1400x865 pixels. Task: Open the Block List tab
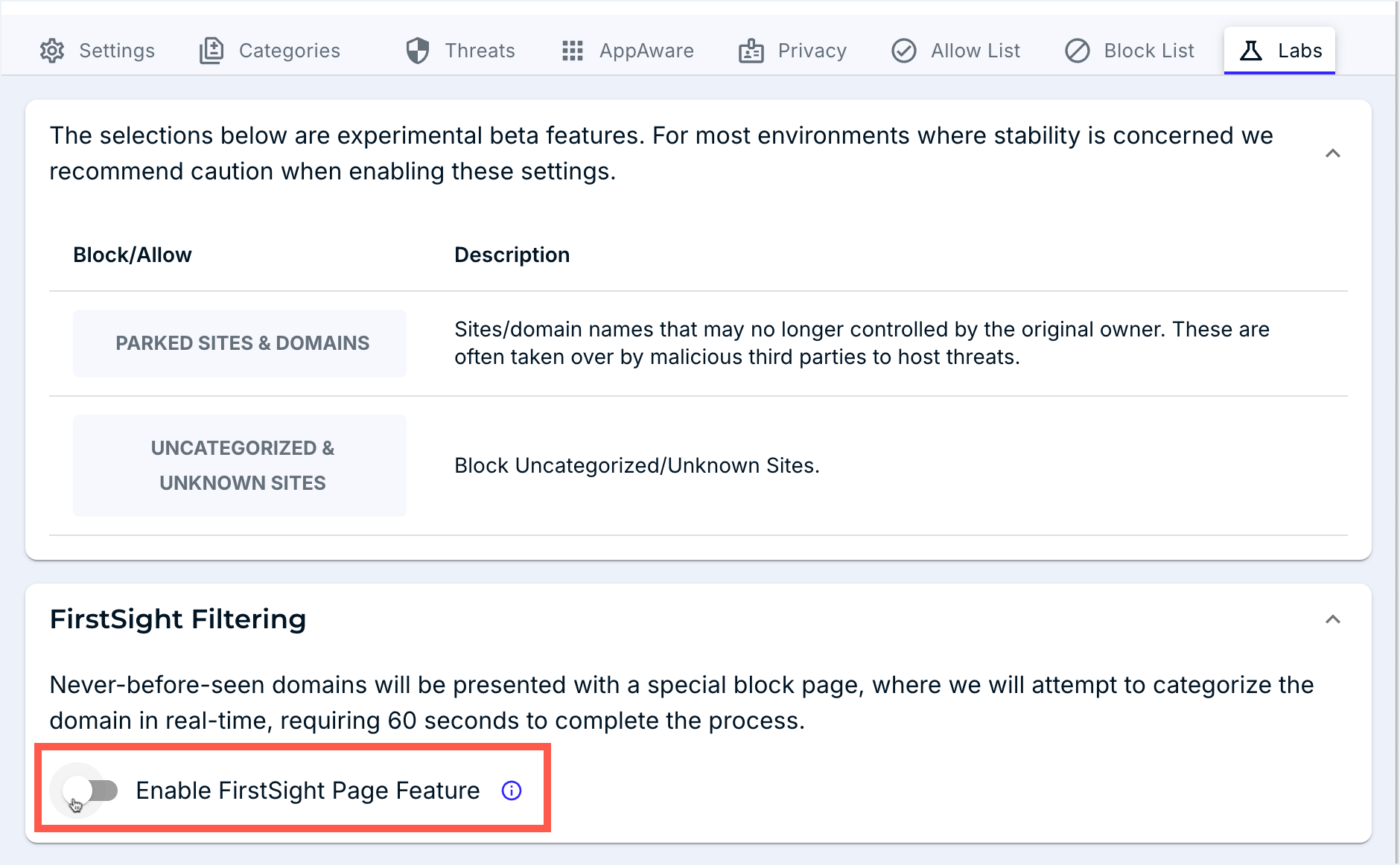pyautogui.click(x=1148, y=51)
